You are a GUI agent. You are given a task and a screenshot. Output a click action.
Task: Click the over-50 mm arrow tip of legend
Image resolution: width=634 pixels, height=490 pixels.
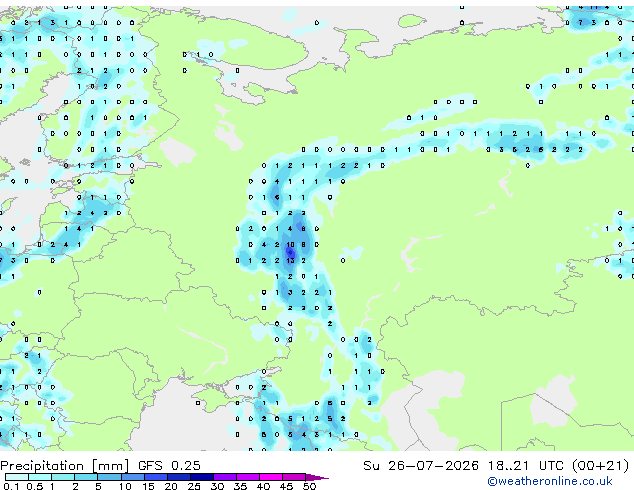317,477
